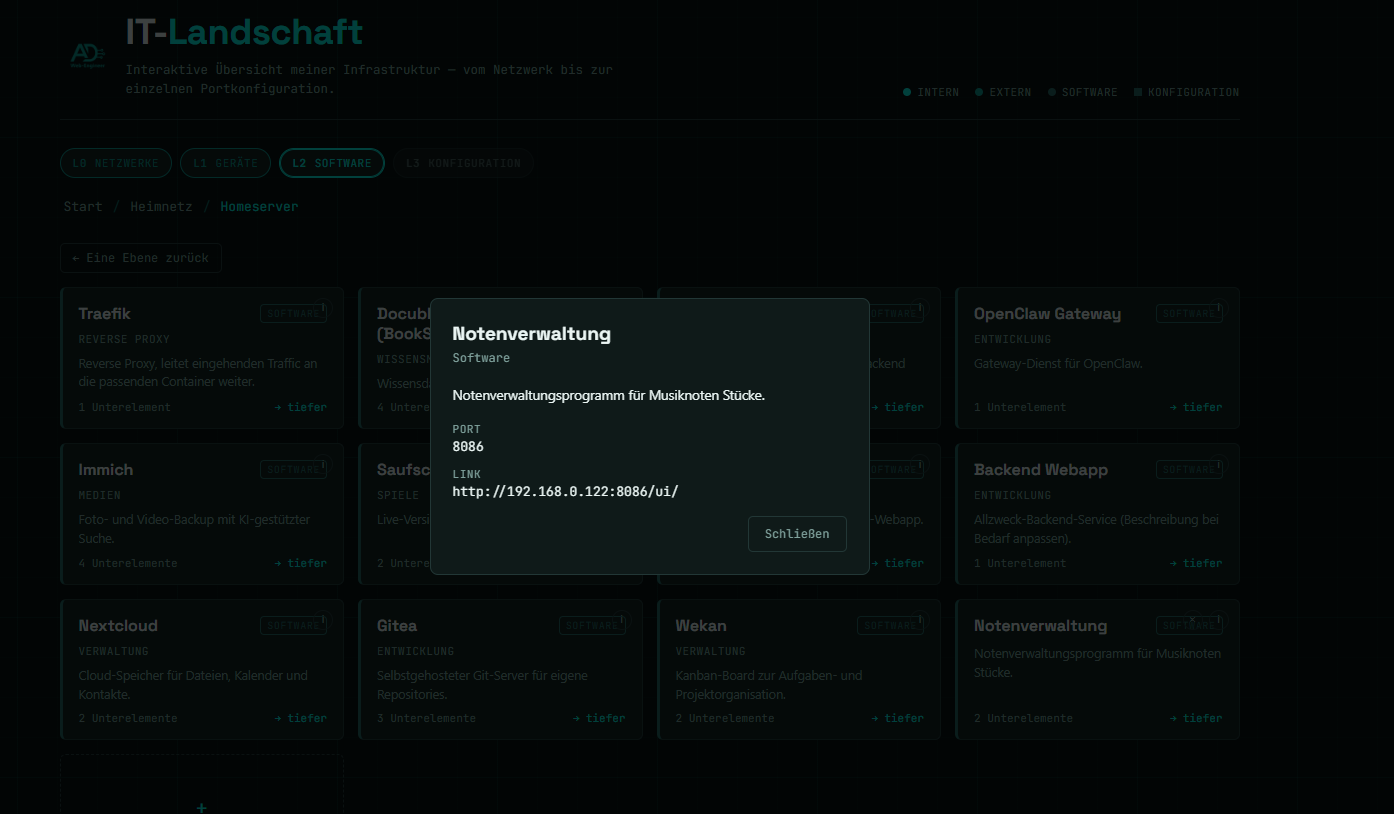Image resolution: width=1394 pixels, height=814 pixels.
Task: Open the info icon on Notenverwaltung card
Action: [x=1220, y=621]
